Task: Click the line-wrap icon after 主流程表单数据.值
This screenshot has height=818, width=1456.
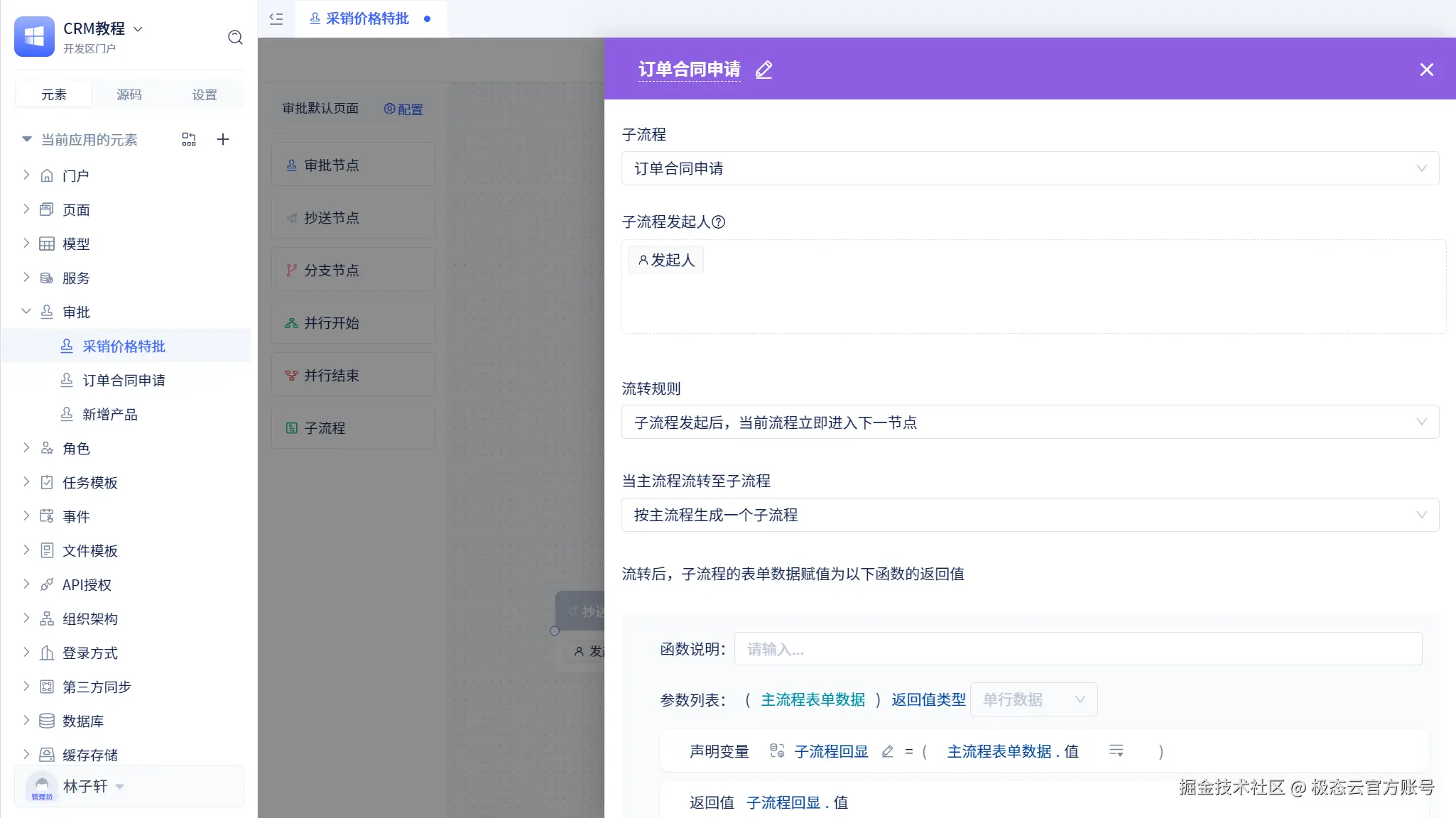Action: (1117, 751)
